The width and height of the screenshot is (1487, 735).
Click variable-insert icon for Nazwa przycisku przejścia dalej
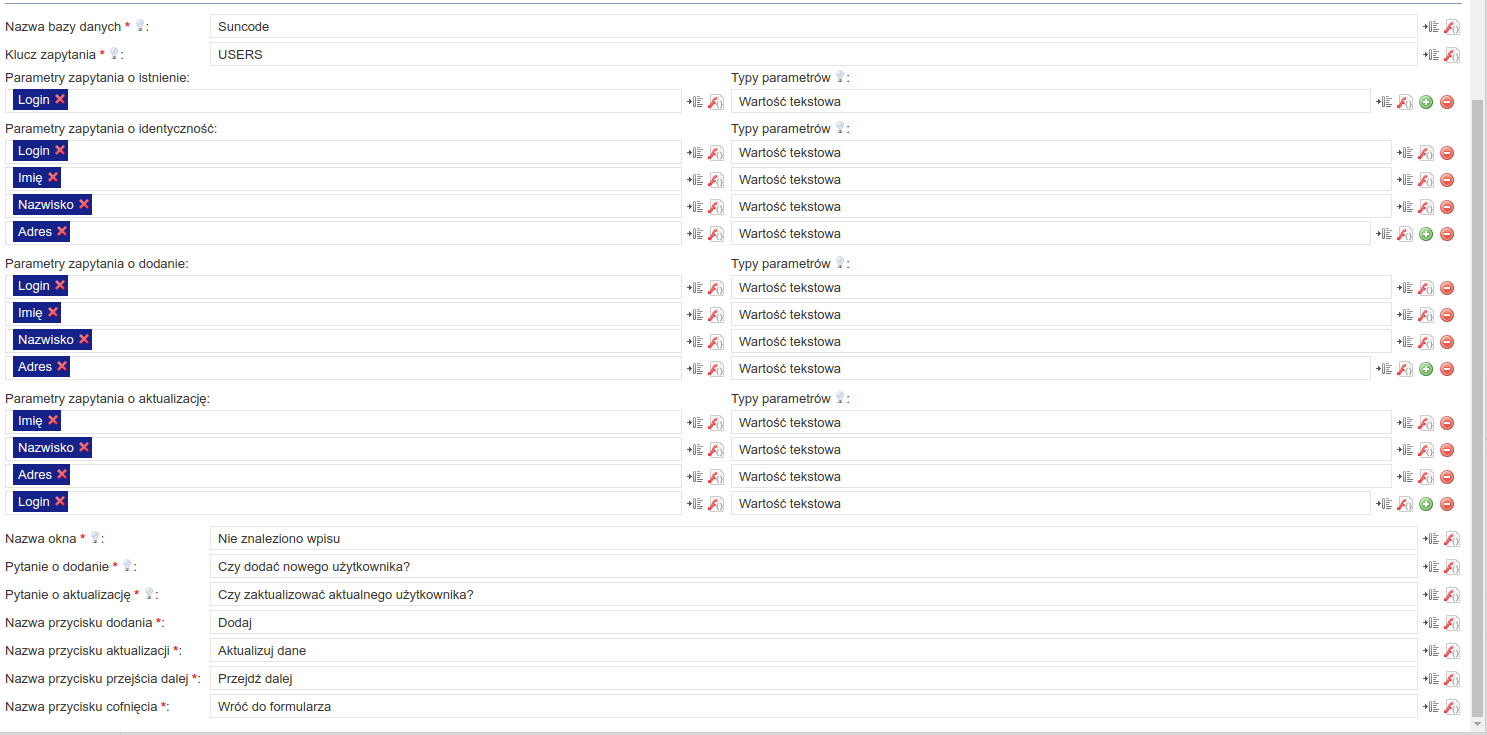(x=1431, y=679)
